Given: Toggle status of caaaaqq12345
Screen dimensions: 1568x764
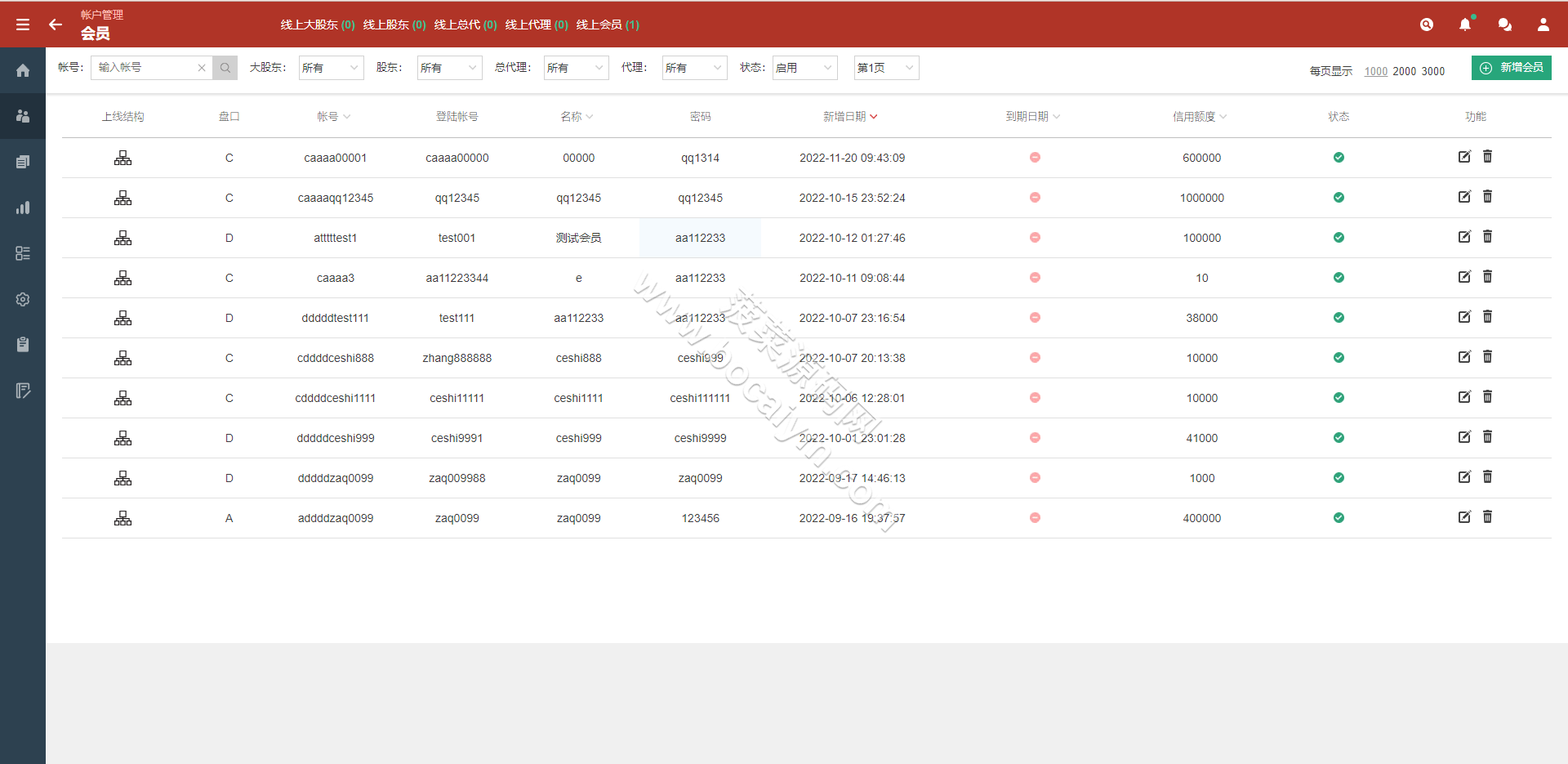Looking at the screenshot, I should point(1339,197).
